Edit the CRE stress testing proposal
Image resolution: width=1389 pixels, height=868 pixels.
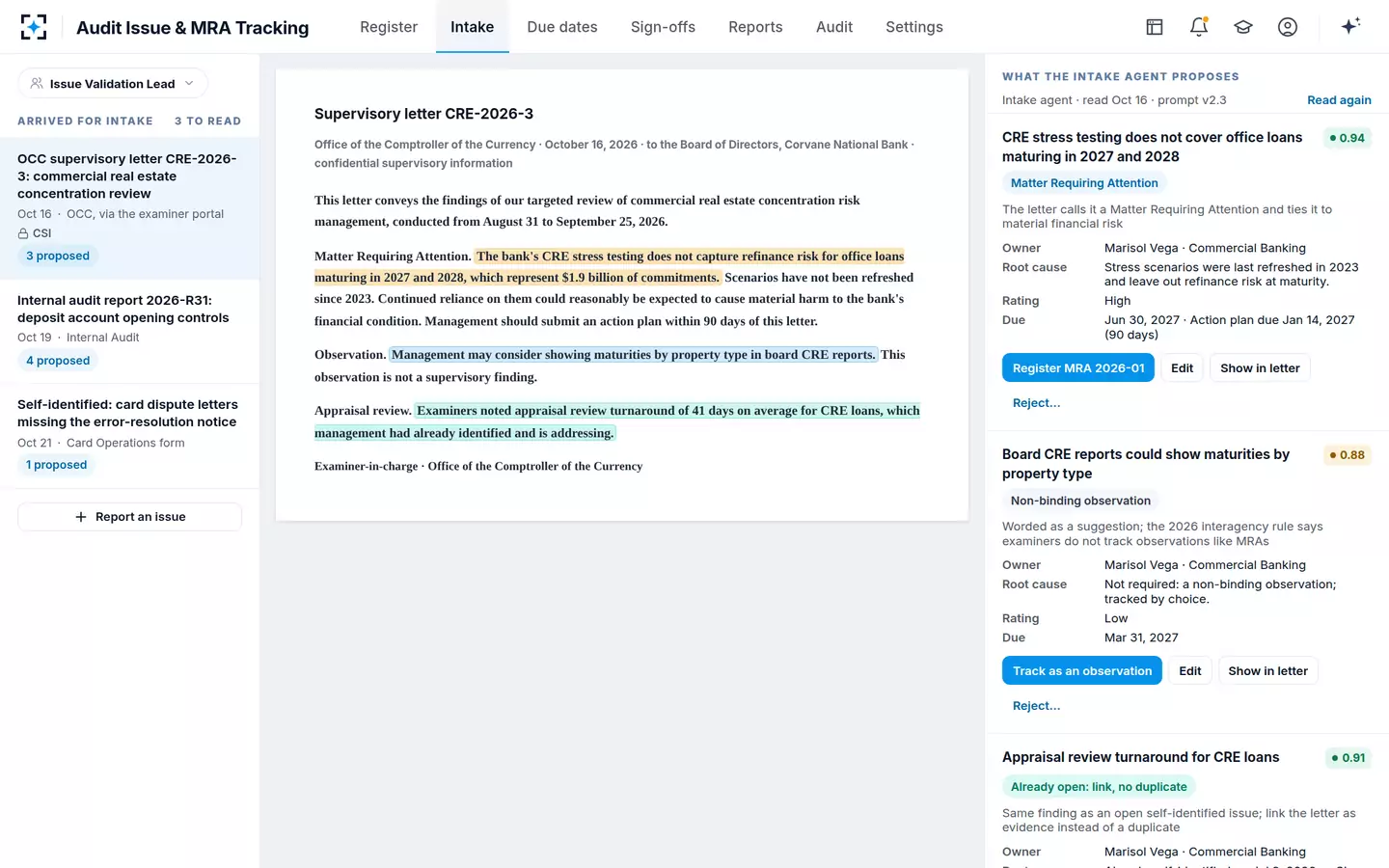(1183, 368)
